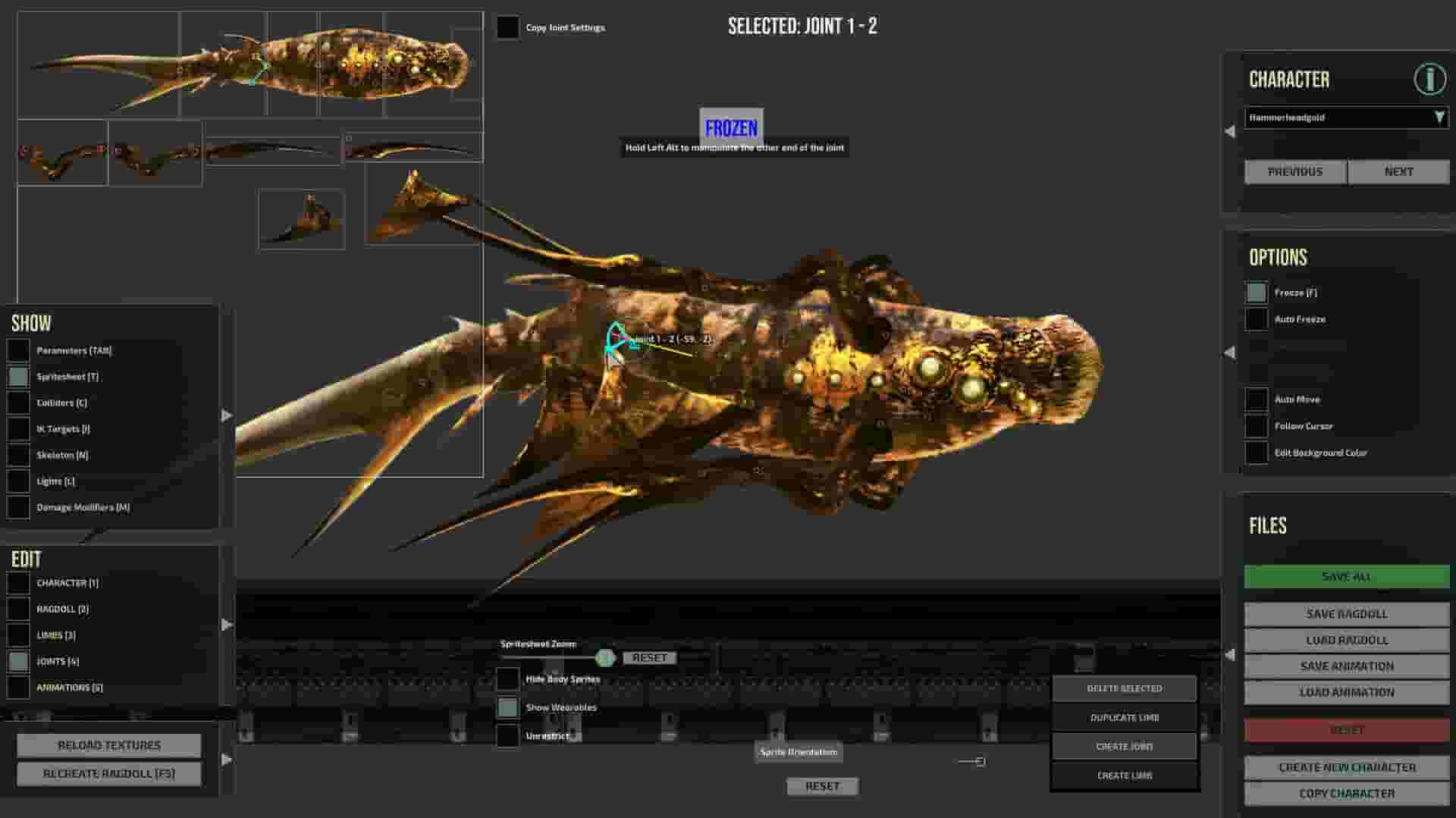Disable Show Wearables
1456x818 pixels.
tap(508, 707)
